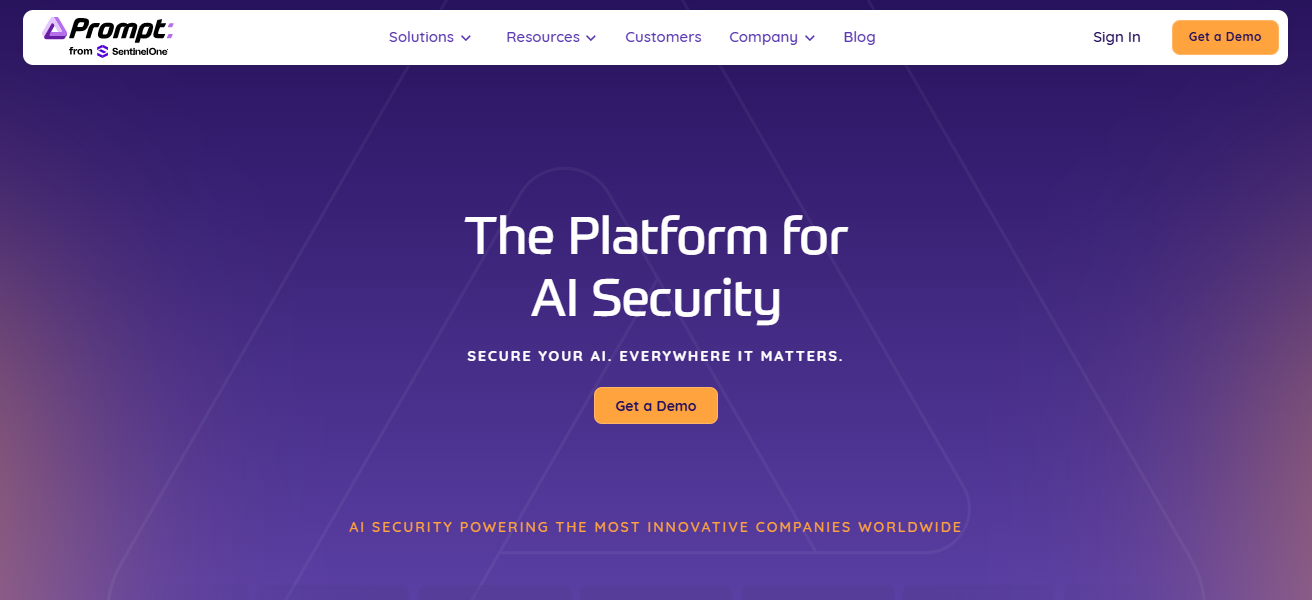This screenshot has width=1312, height=600.
Task: Click Get a Demo in the navigation bar
Action: click(1225, 37)
